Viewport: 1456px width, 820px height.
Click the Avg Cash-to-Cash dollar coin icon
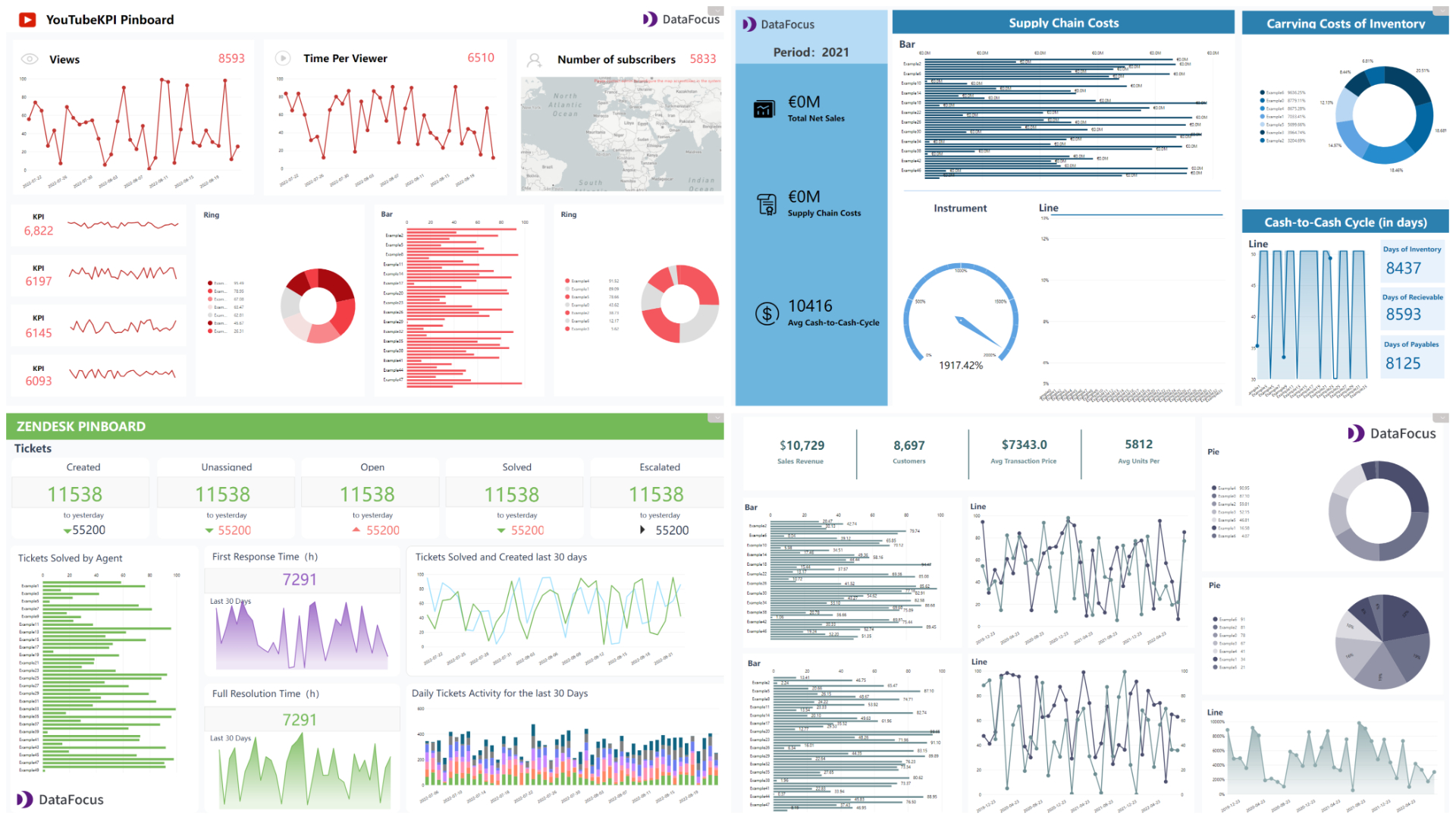(x=767, y=313)
